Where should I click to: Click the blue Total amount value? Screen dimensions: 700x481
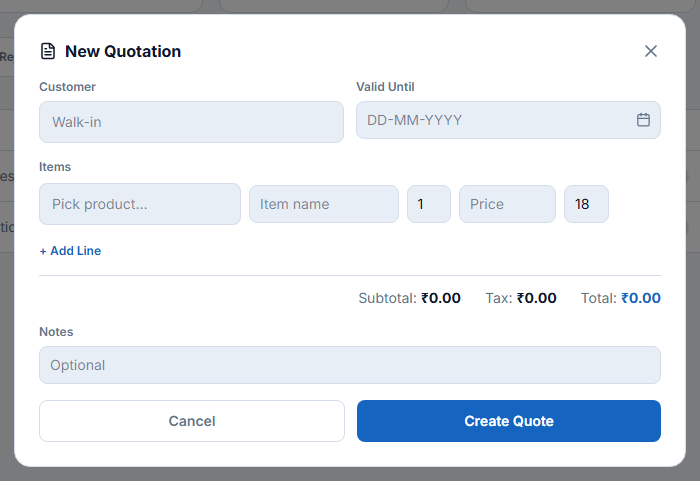(641, 298)
